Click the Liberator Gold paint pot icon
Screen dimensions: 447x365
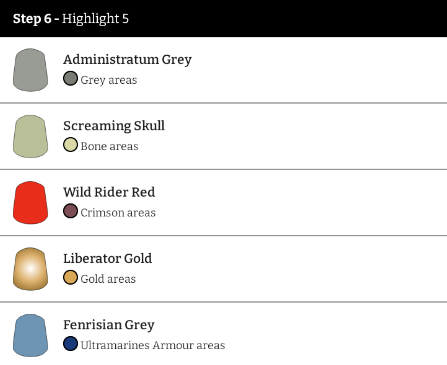click(30, 269)
